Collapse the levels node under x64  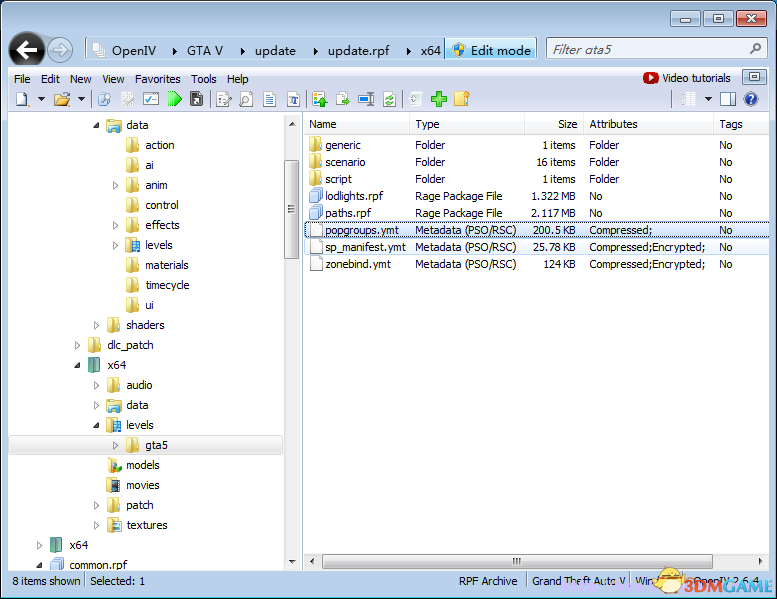(97, 425)
